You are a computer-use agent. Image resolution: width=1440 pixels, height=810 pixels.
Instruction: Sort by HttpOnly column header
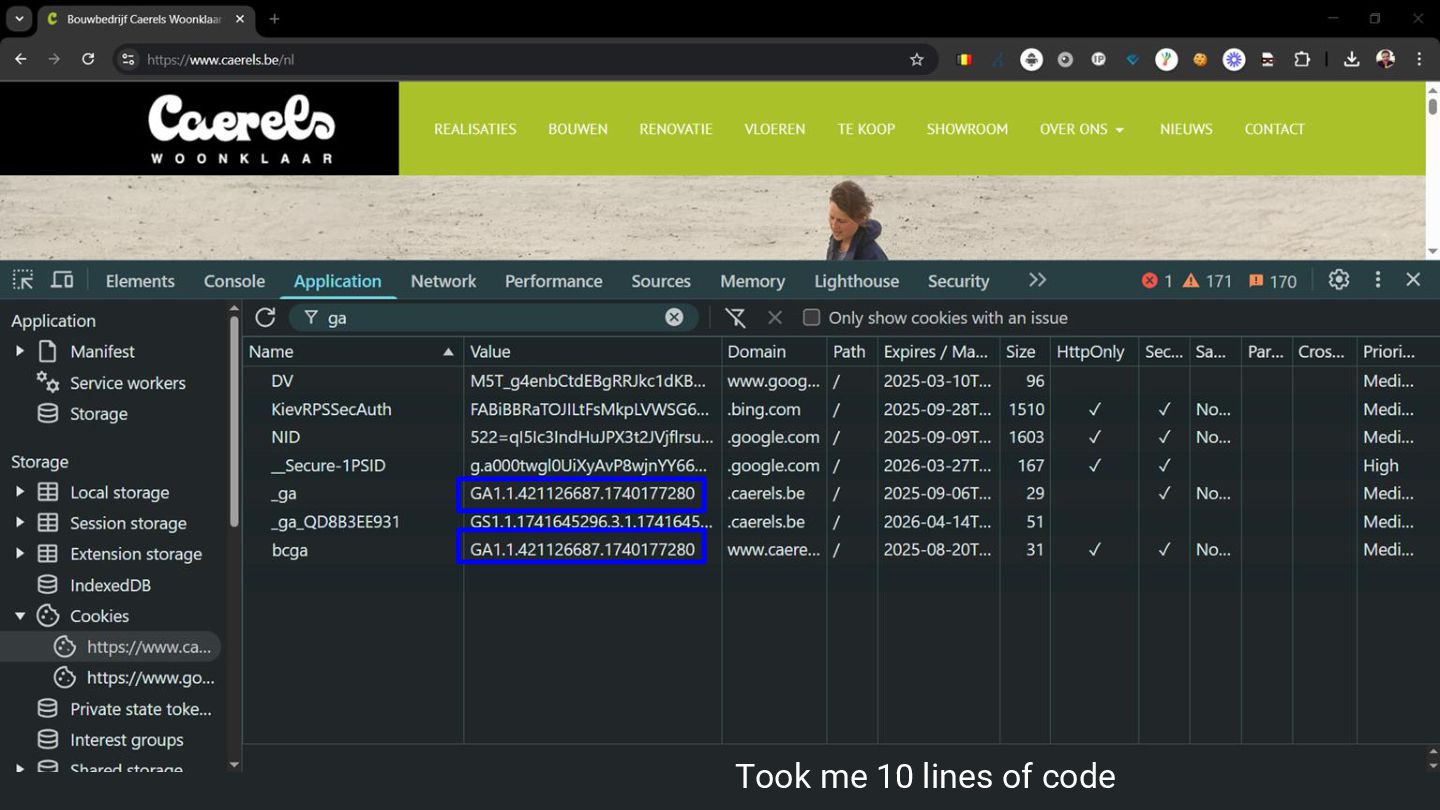pos(1094,352)
